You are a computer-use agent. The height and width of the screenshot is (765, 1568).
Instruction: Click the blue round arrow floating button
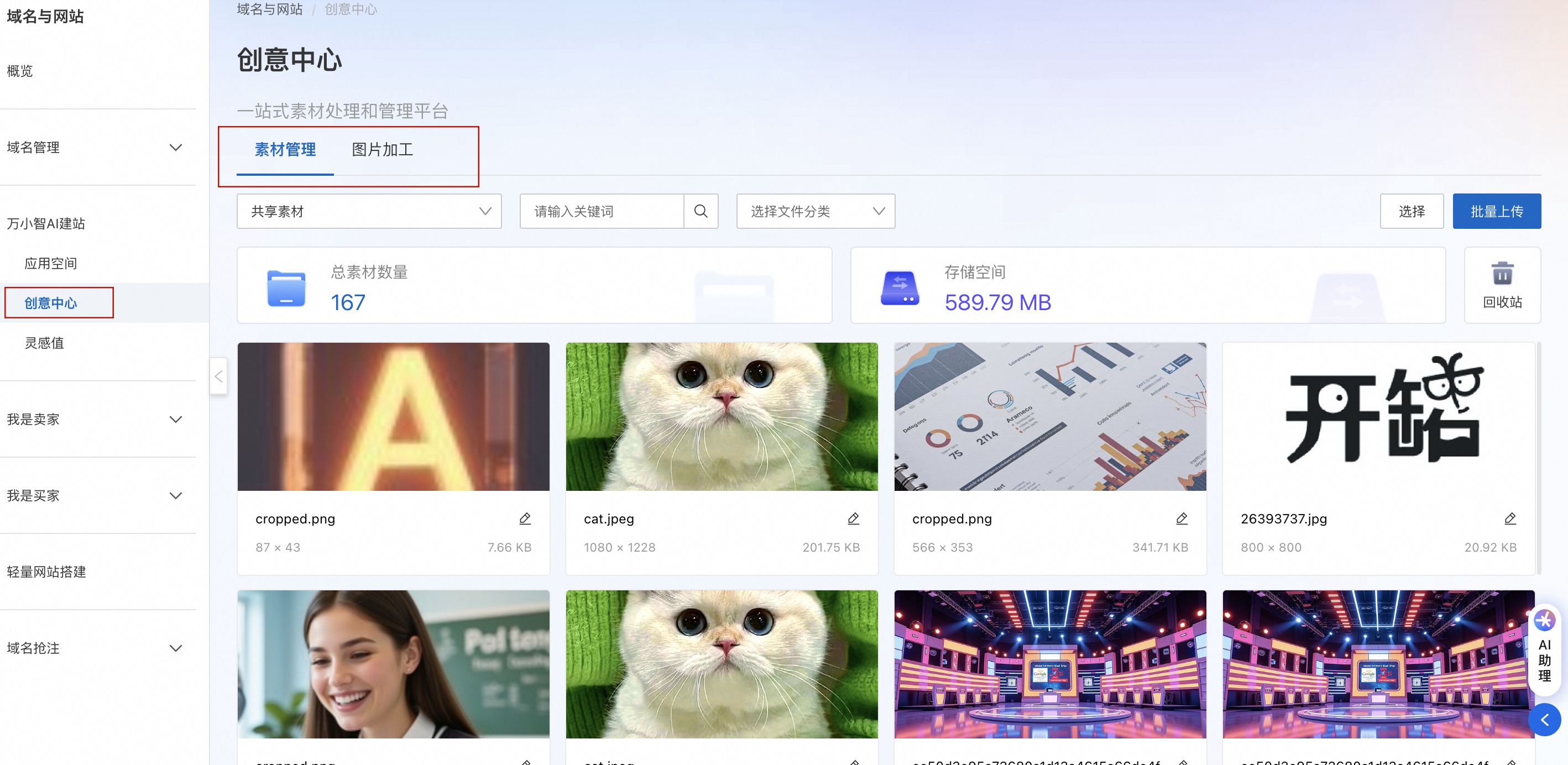[1544, 720]
